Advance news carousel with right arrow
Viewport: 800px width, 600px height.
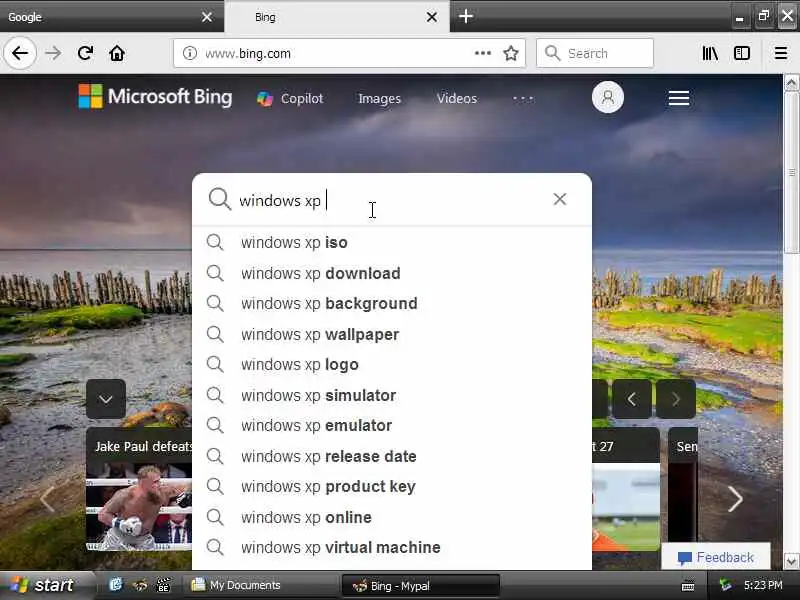(x=735, y=499)
